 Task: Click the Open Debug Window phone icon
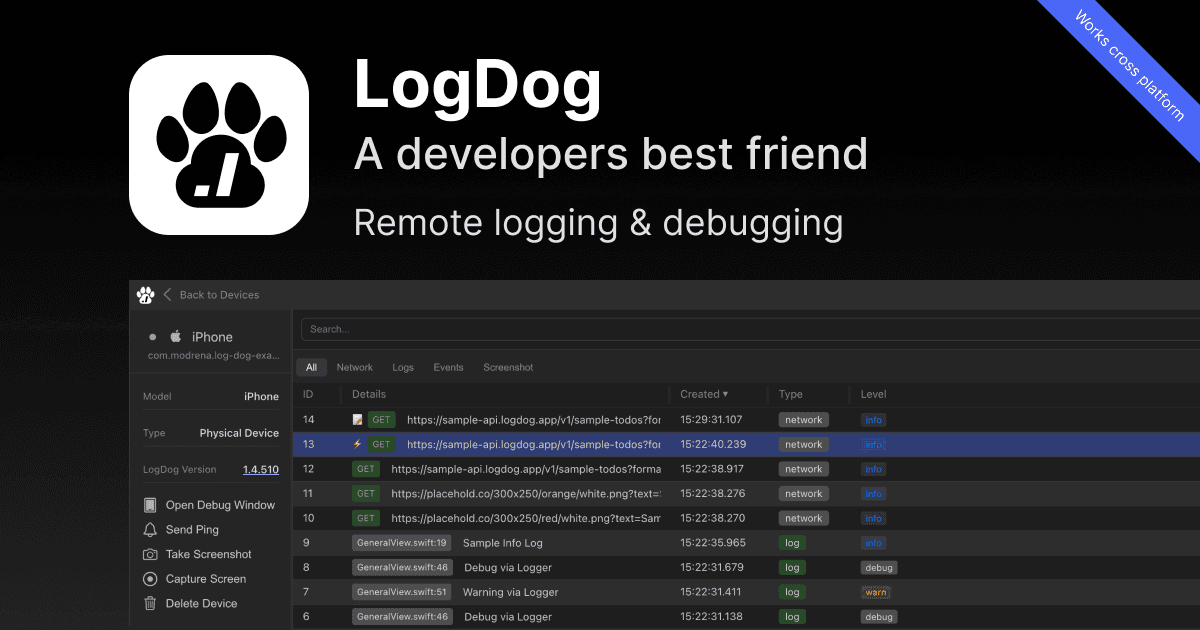(150, 505)
